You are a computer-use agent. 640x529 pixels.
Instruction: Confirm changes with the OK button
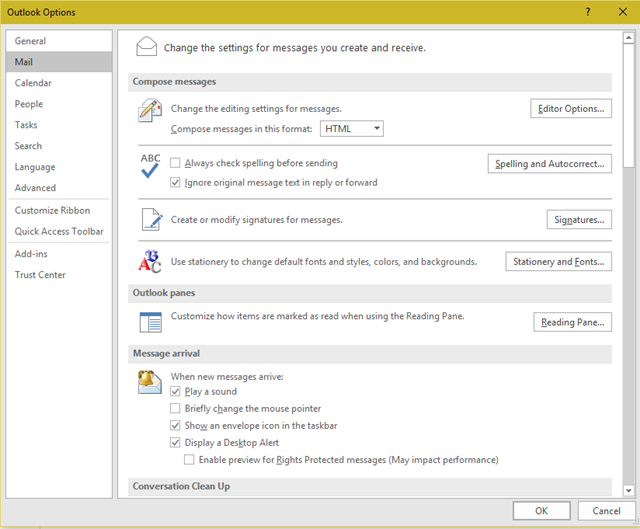(x=541, y=511)
